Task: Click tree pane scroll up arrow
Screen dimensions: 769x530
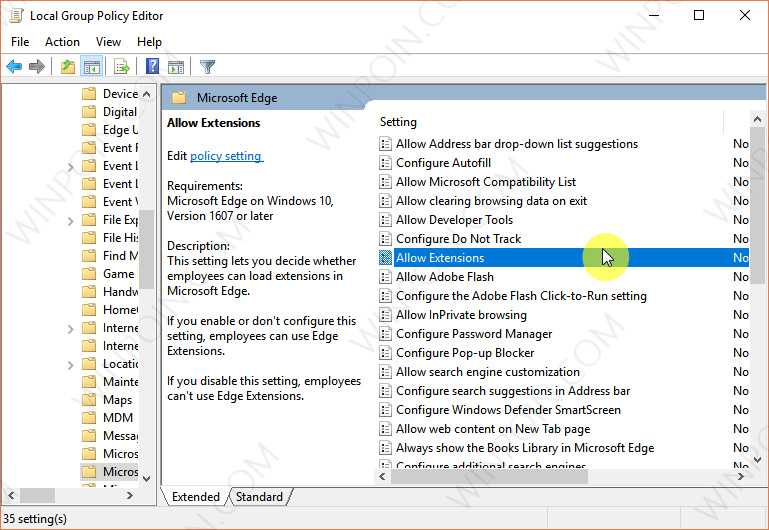Action: pos(146,94)
